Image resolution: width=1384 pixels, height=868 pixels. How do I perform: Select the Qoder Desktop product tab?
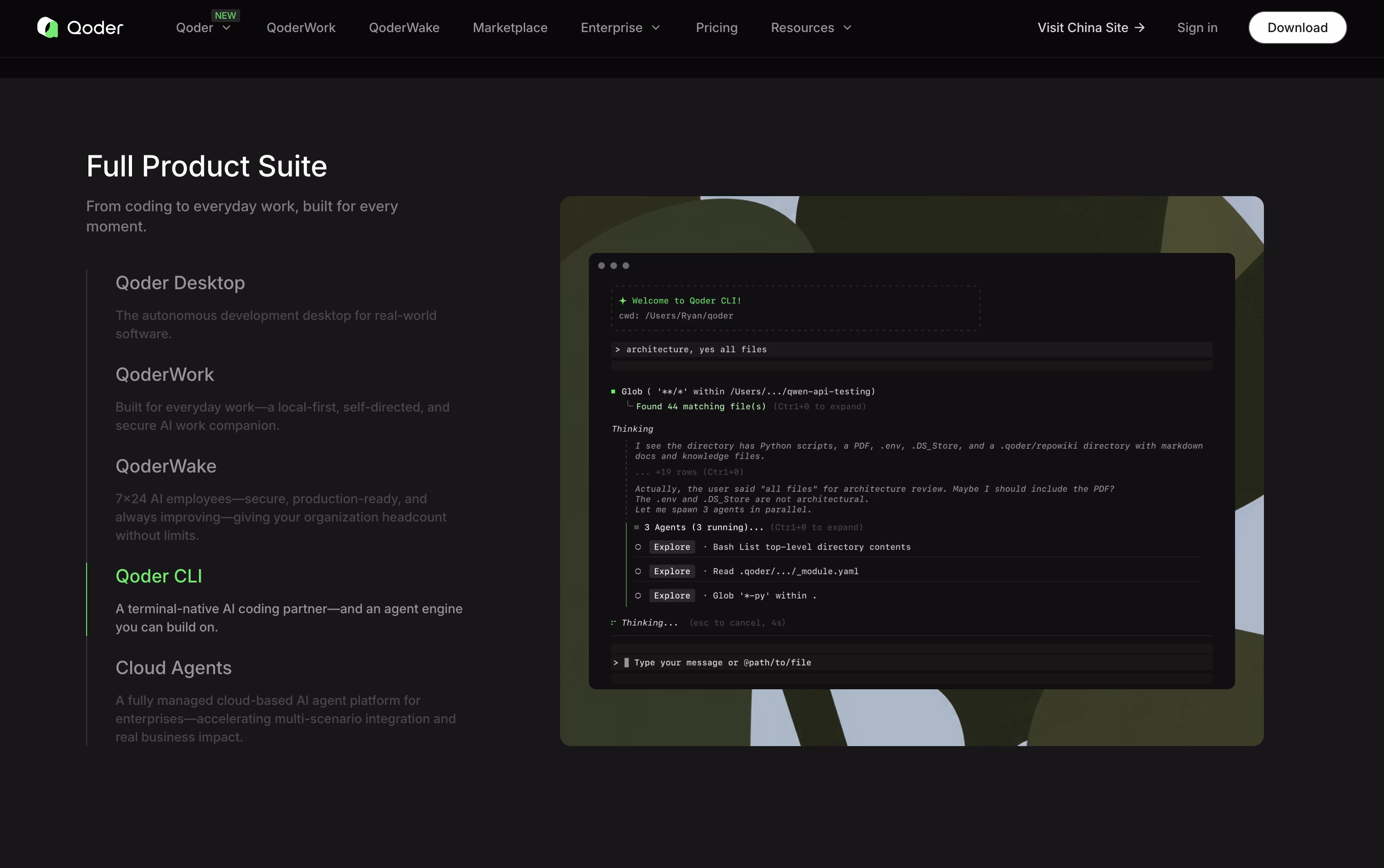[x=180, y=283]
